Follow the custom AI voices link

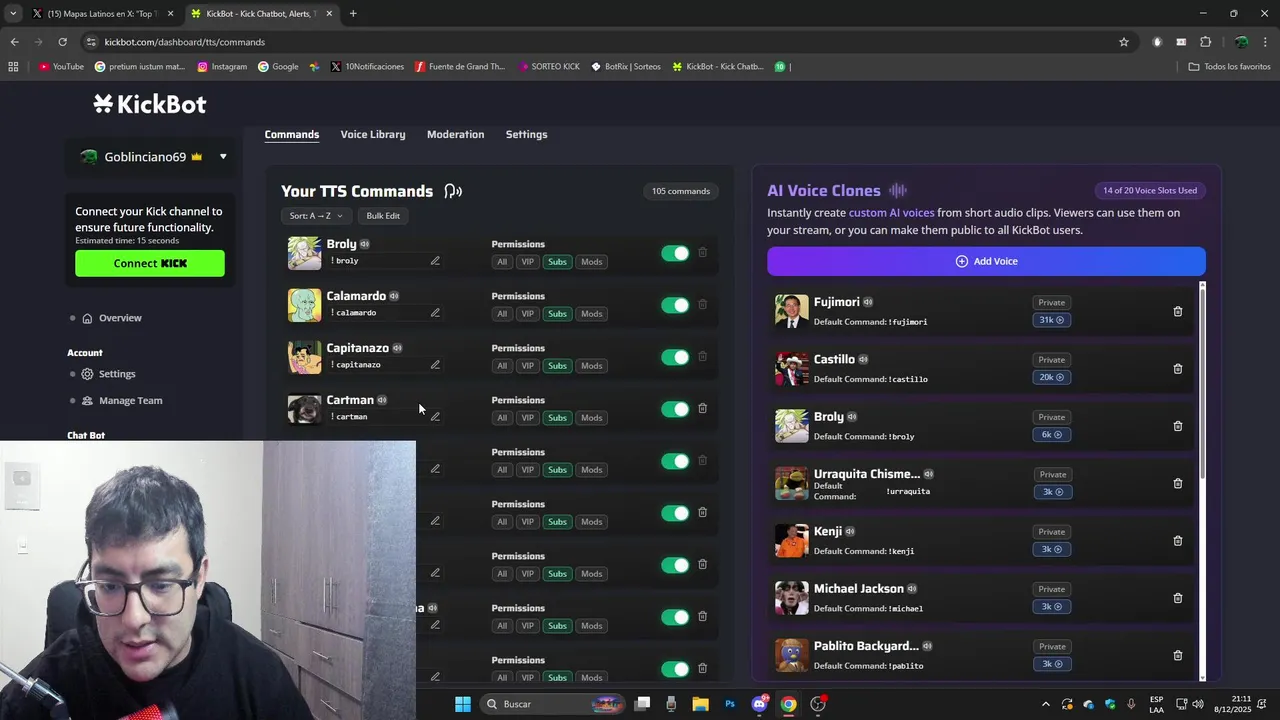coord(891,213)
